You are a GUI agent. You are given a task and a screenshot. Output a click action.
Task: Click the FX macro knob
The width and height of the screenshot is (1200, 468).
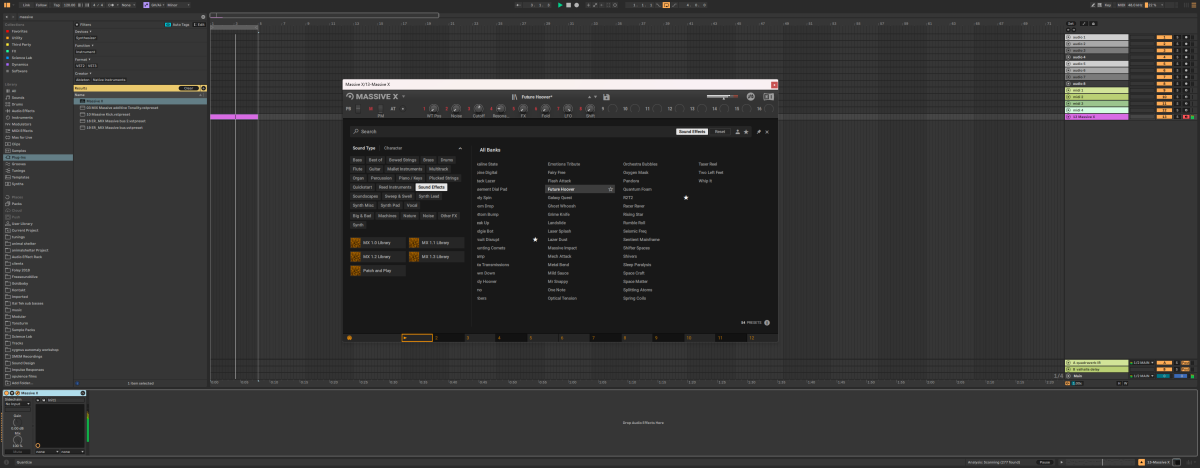tap(523, 108)
